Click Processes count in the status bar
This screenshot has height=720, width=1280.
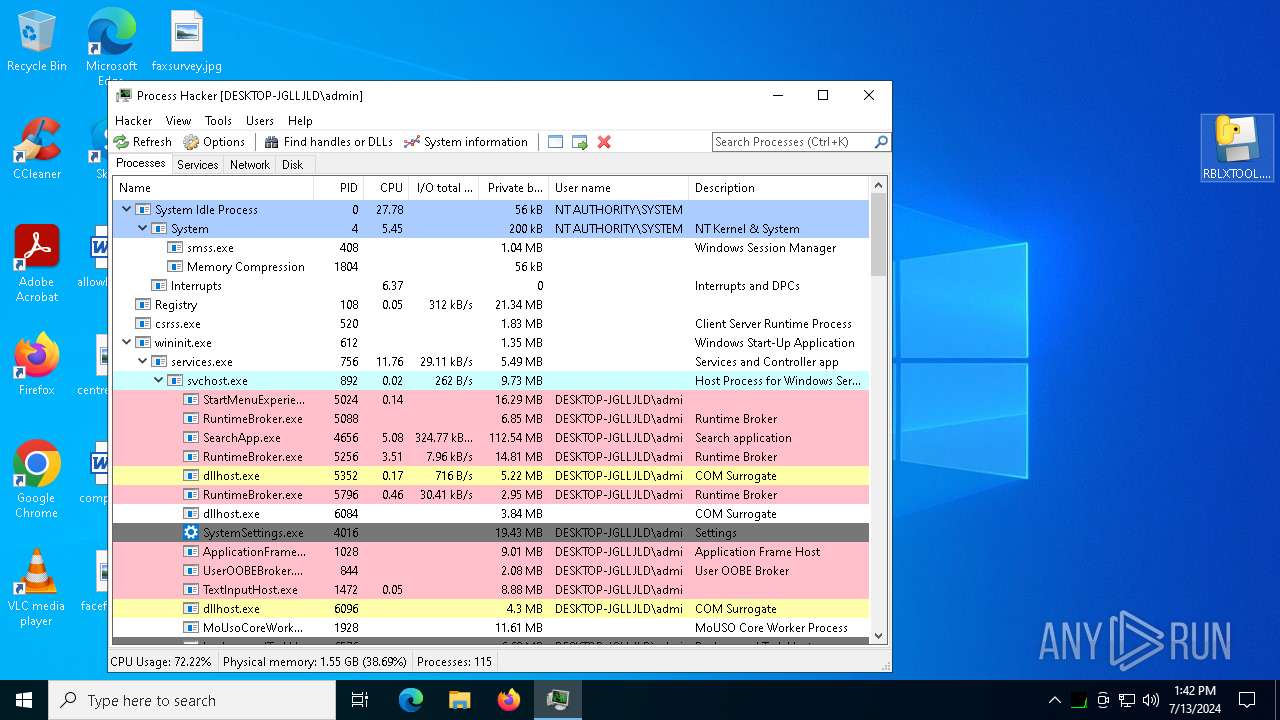[x=454, y=662]
